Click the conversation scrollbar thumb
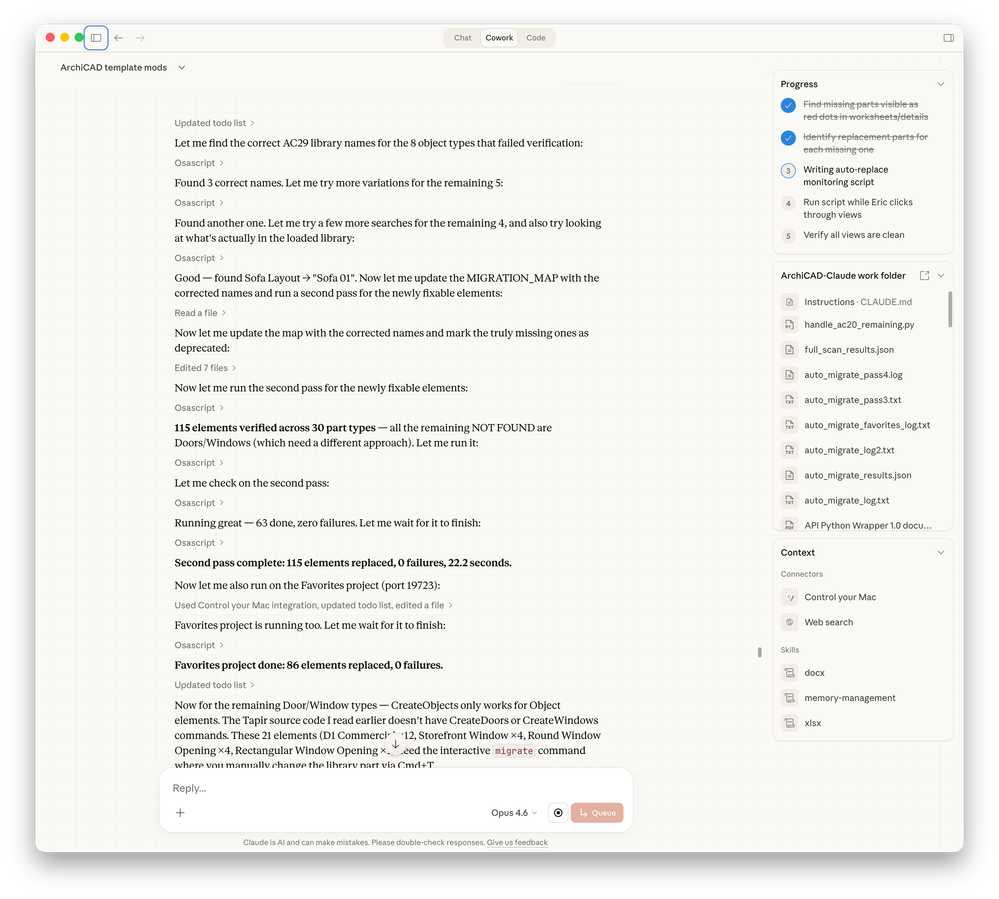 (759, 652)
